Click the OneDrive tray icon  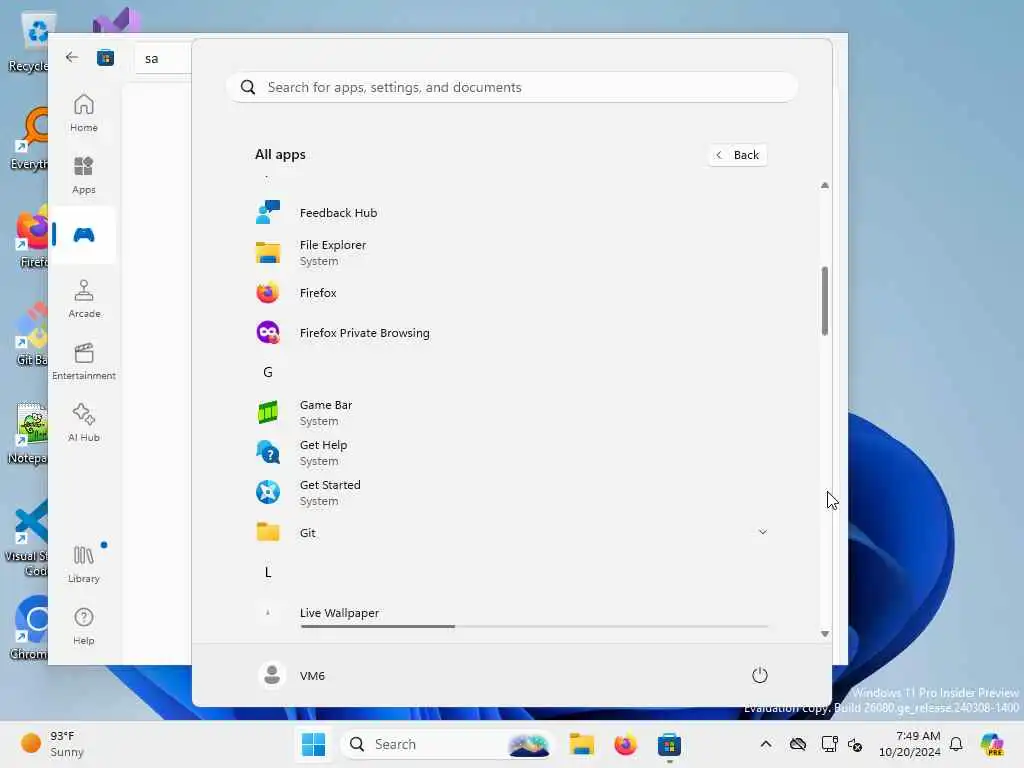(x=798, y=744)
